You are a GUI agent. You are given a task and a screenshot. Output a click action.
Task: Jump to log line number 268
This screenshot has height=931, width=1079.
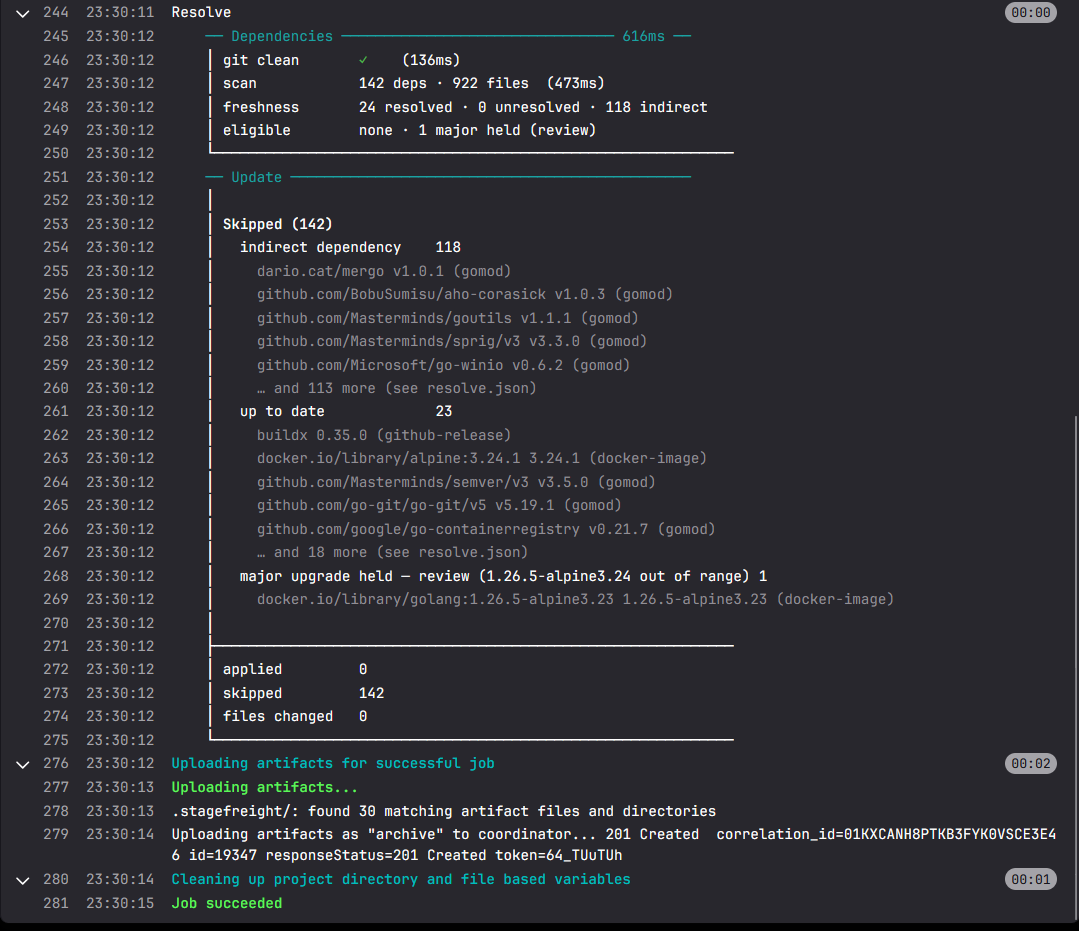[x=56, y=576]
